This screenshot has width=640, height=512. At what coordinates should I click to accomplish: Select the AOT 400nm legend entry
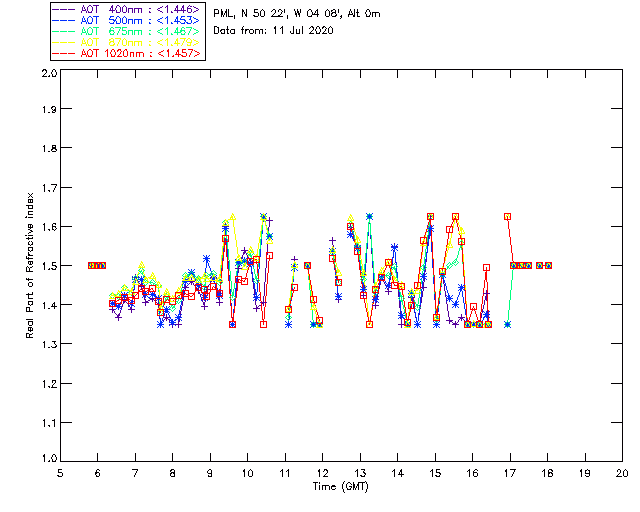point(127,9)
